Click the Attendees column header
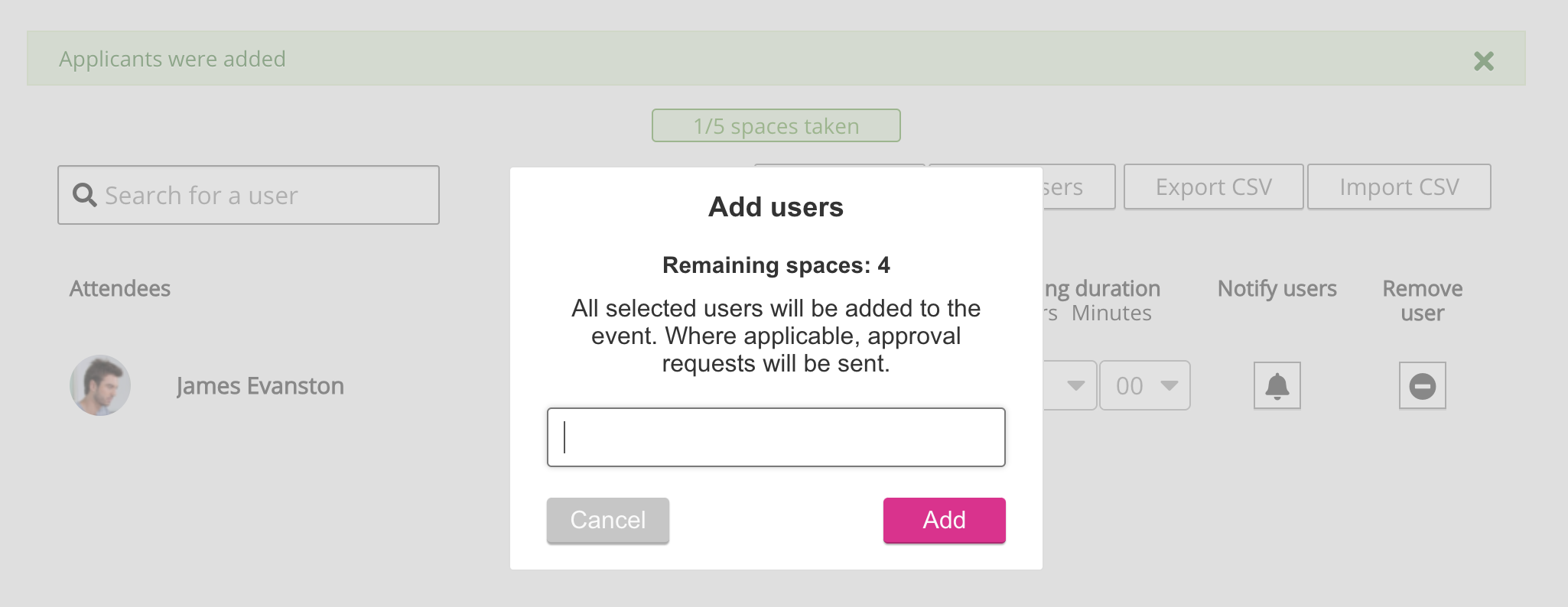Viewport: 1568px width, 607px height. pyautogui.click(x=120, y=289)
